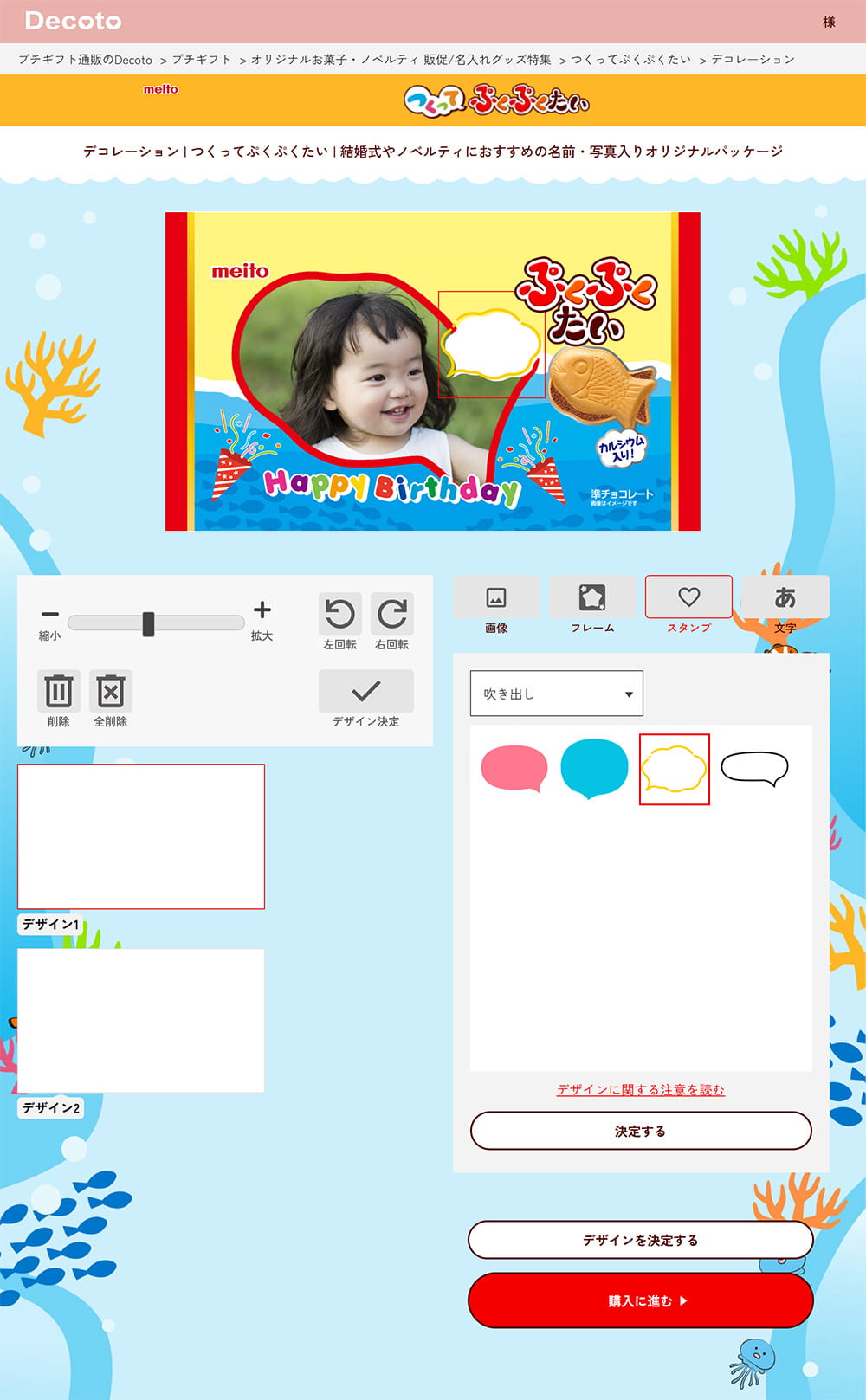The height and width of the screenshot is (1400, 866).
Task: Open the 吹き出し category dropdown
Action: (x=556, y=694)
